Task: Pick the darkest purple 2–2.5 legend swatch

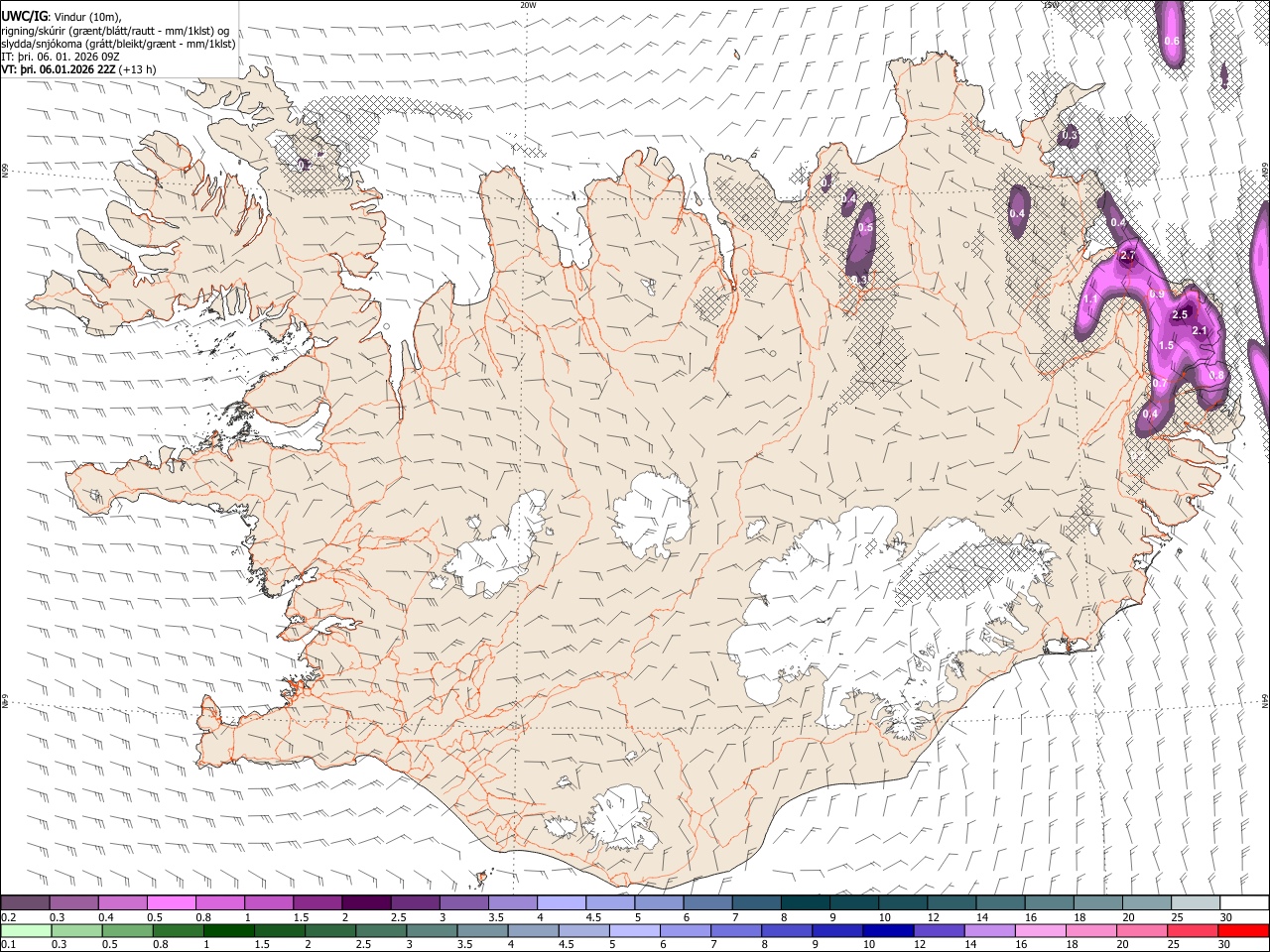Action: pos(365,903)
